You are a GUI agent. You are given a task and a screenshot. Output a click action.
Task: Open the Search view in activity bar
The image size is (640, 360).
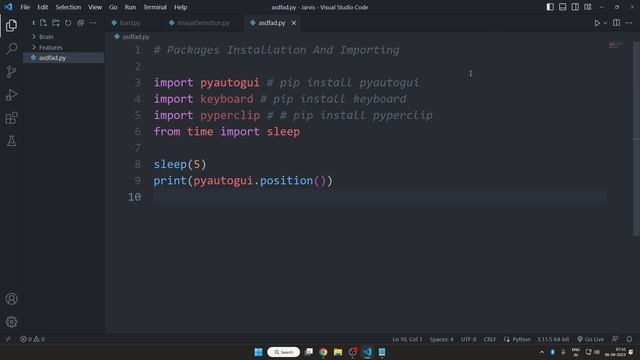coord(11,49)
